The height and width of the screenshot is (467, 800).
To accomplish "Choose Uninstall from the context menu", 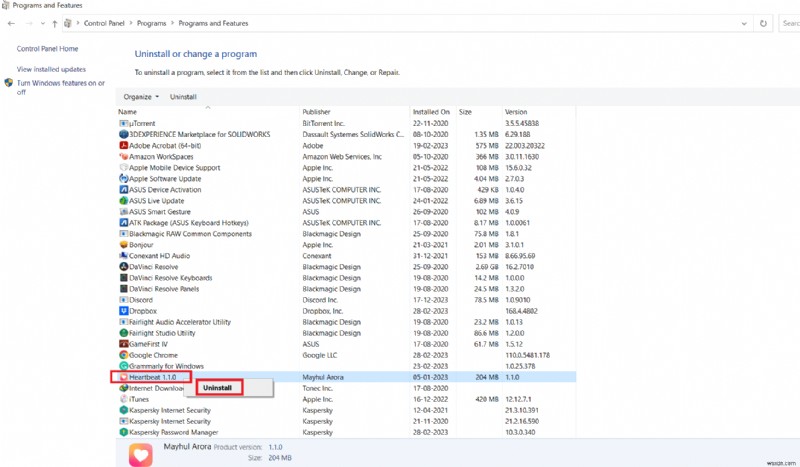I will click(x=219, y=388).
